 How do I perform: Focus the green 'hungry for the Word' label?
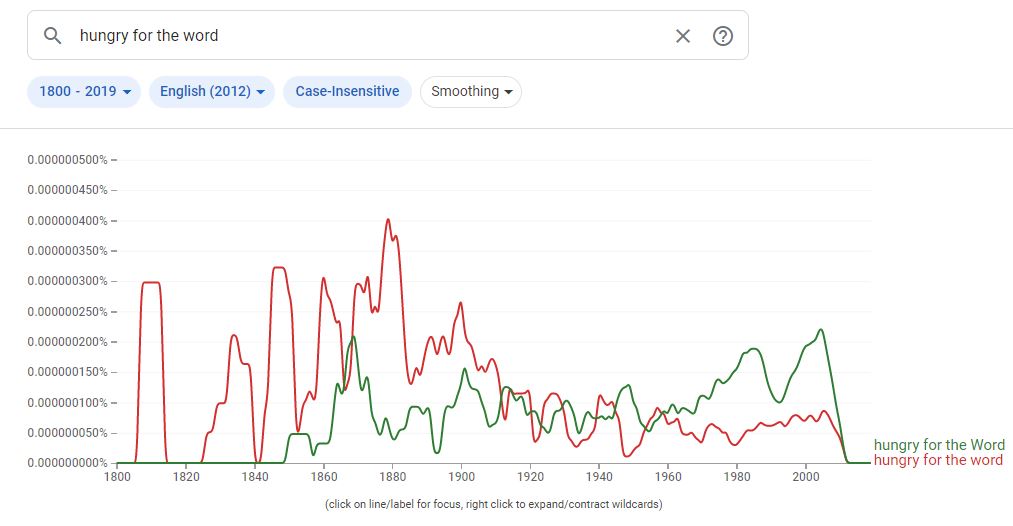[939, 445]
